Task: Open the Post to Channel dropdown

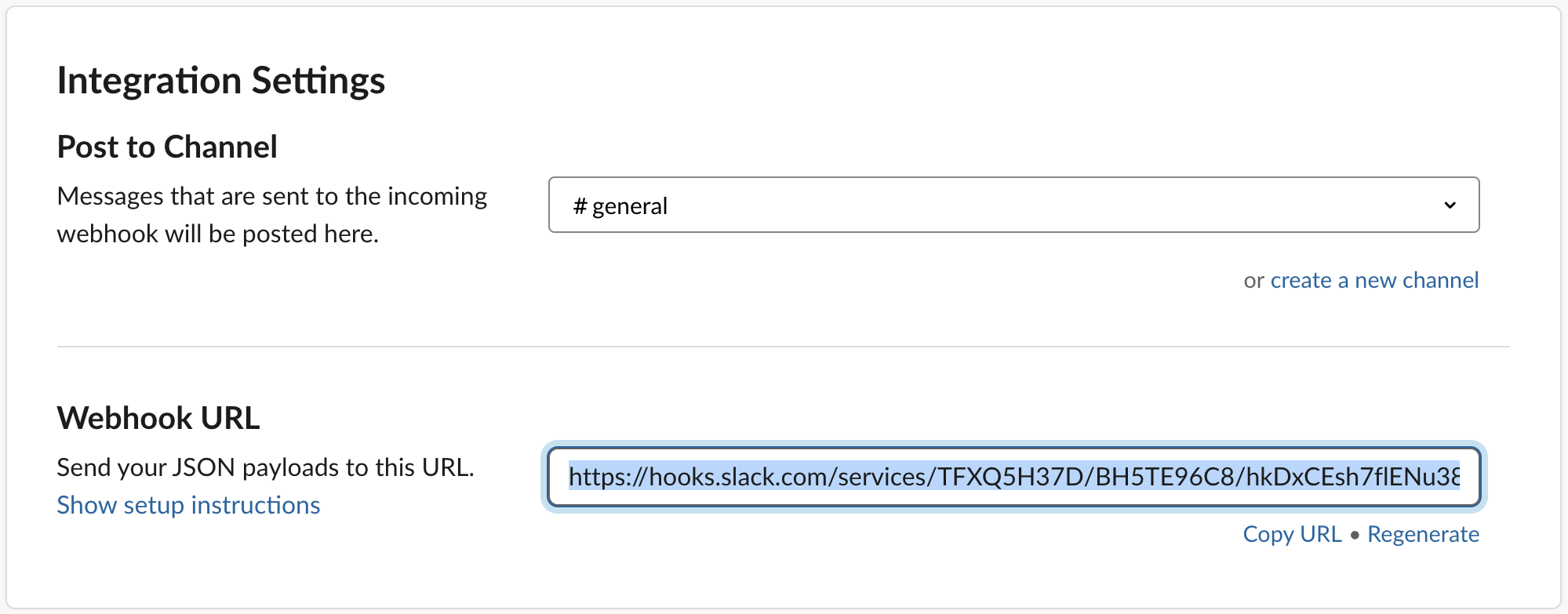Action: [x=1013, y=205]
